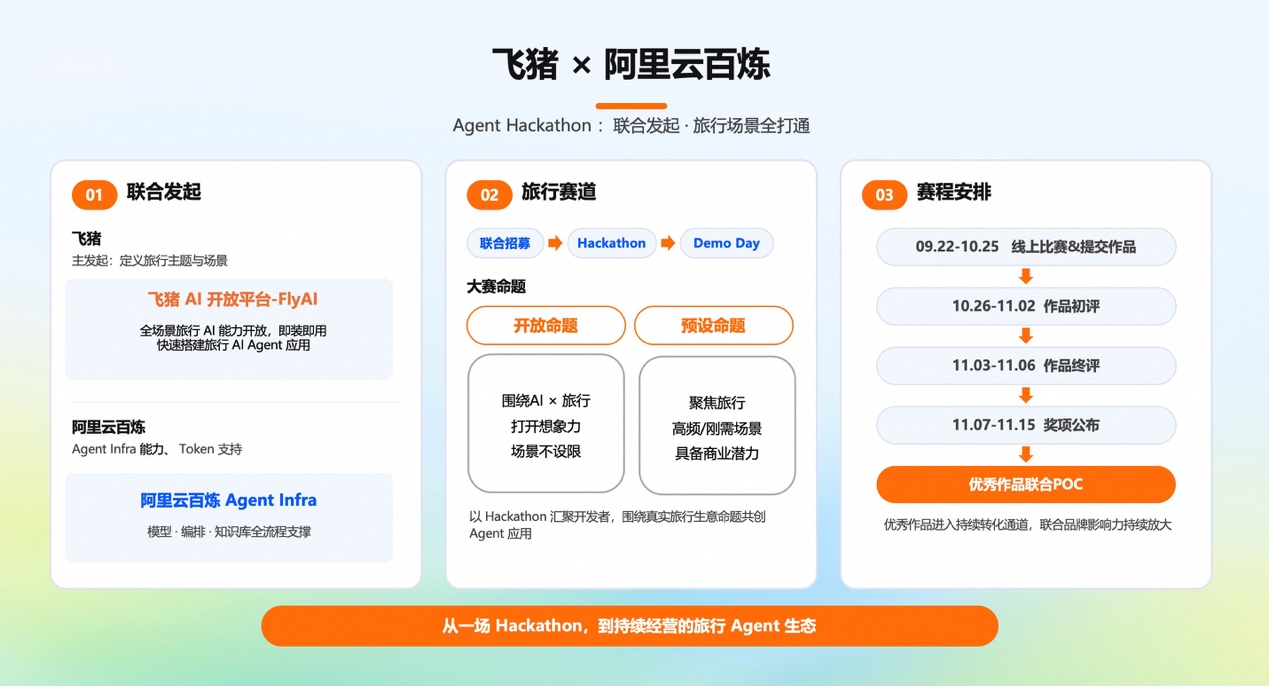
Task: Click the 赛程安排 section heading
Action: point(954,192)
